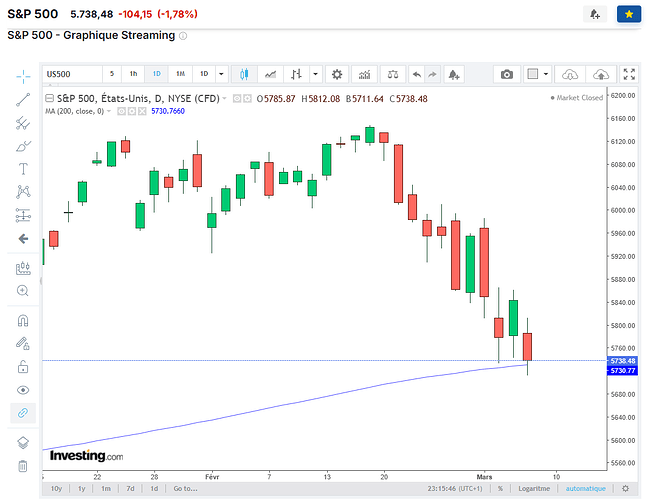Undo last action in chart toolbar

(x=417, y=74)
